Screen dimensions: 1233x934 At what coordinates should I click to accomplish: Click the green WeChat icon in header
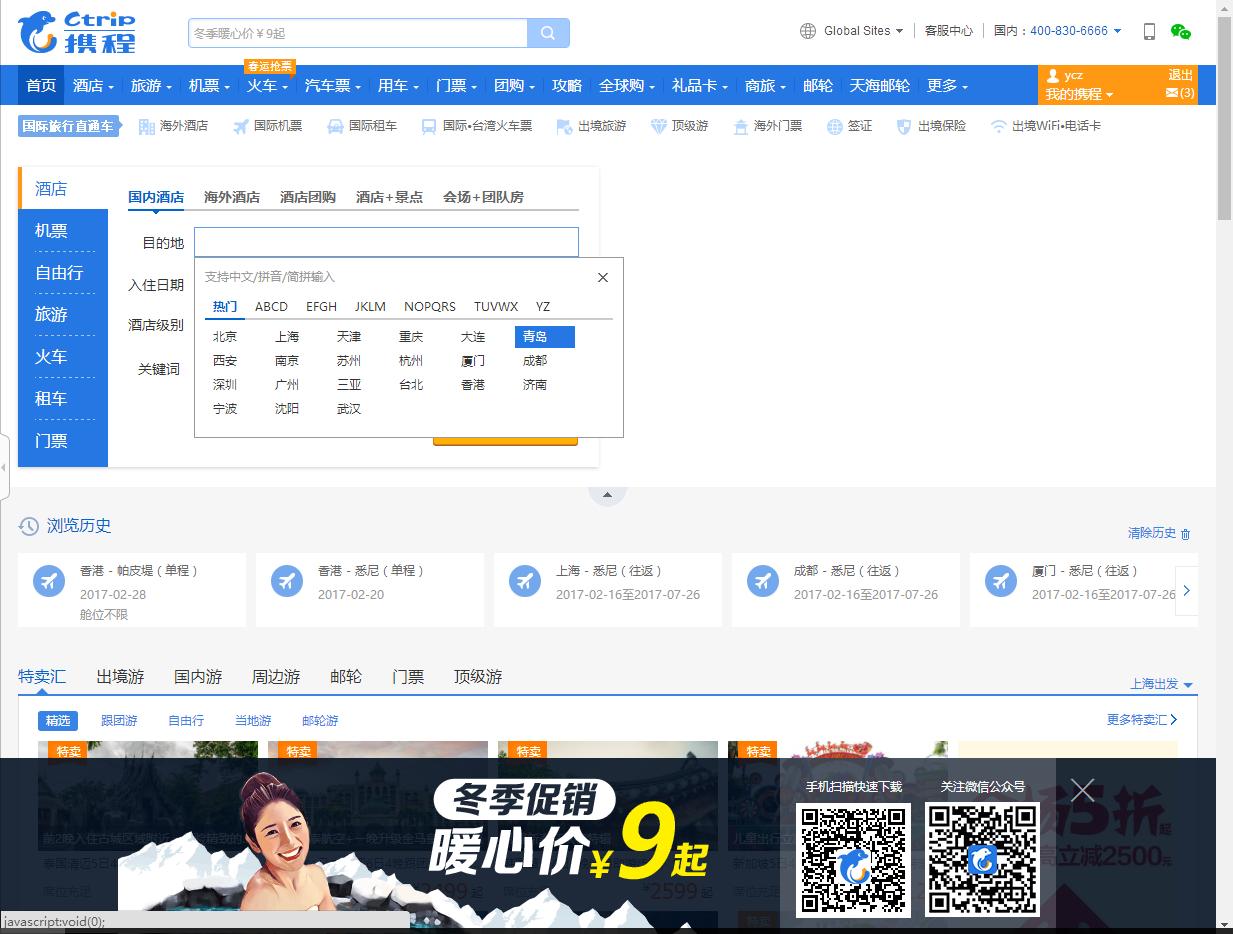point(1183,33)
